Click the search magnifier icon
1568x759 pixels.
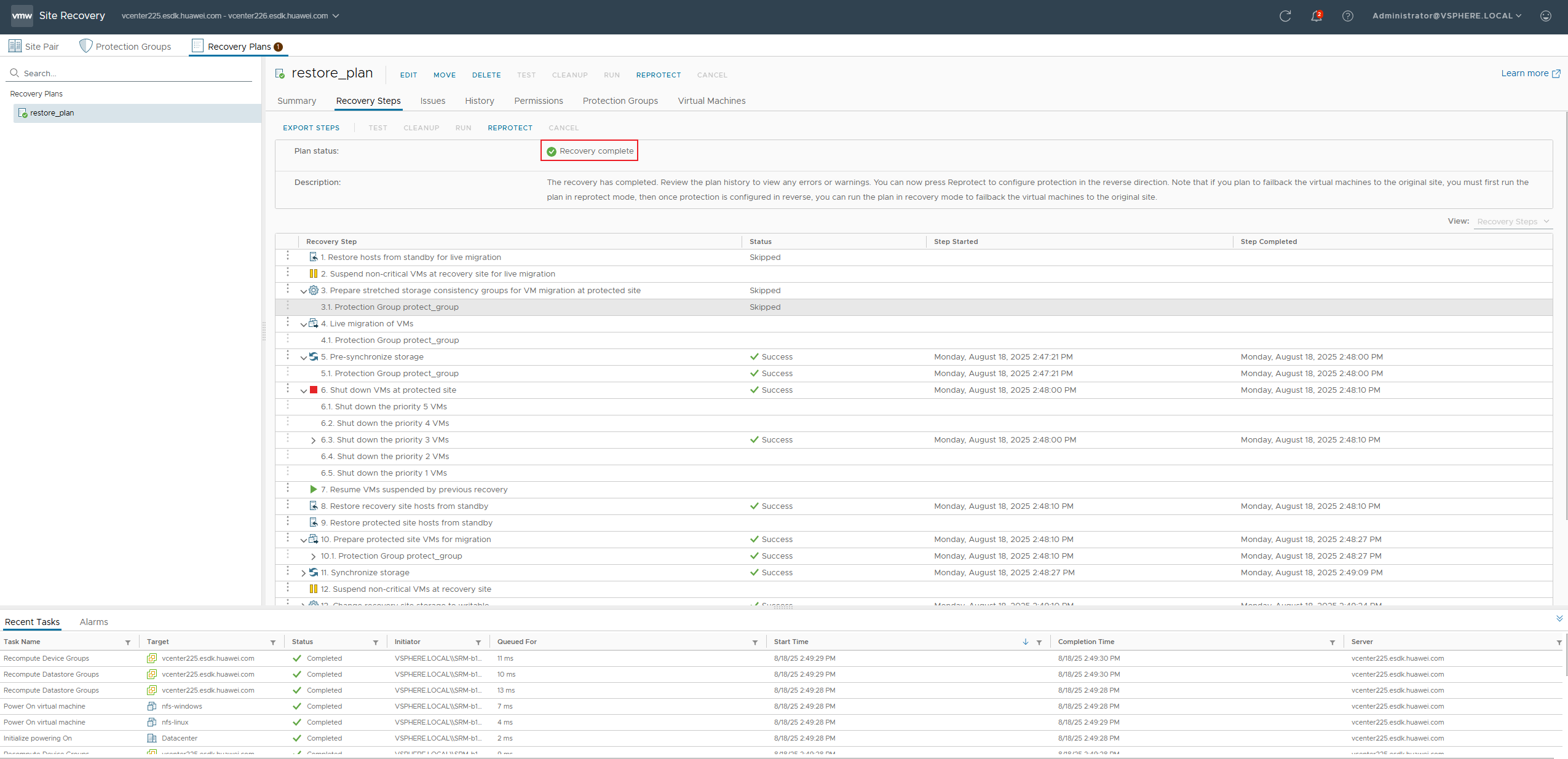tap(14, 73)
